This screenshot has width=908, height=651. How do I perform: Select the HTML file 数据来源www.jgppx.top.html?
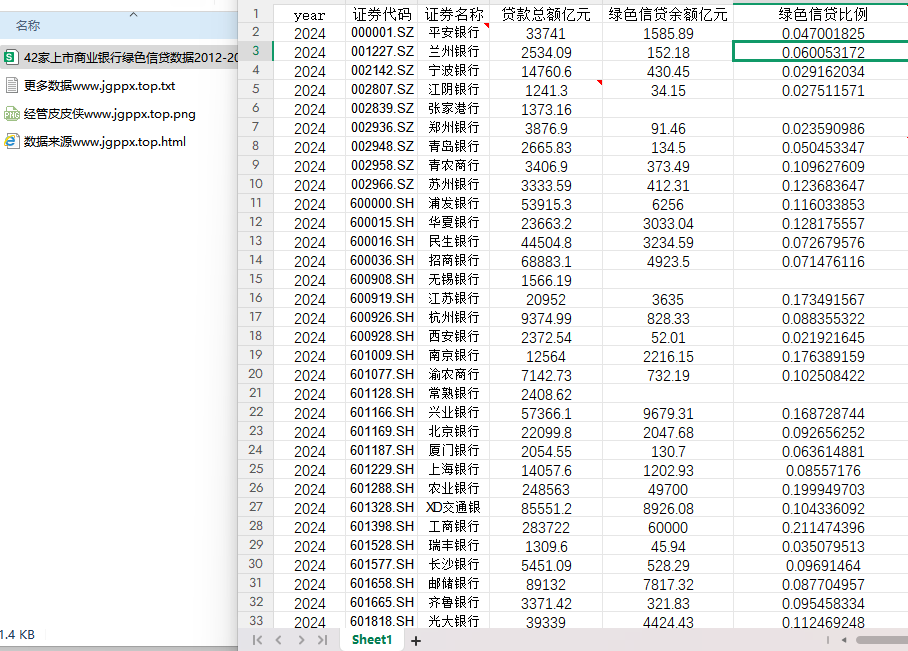click(95, 141)
